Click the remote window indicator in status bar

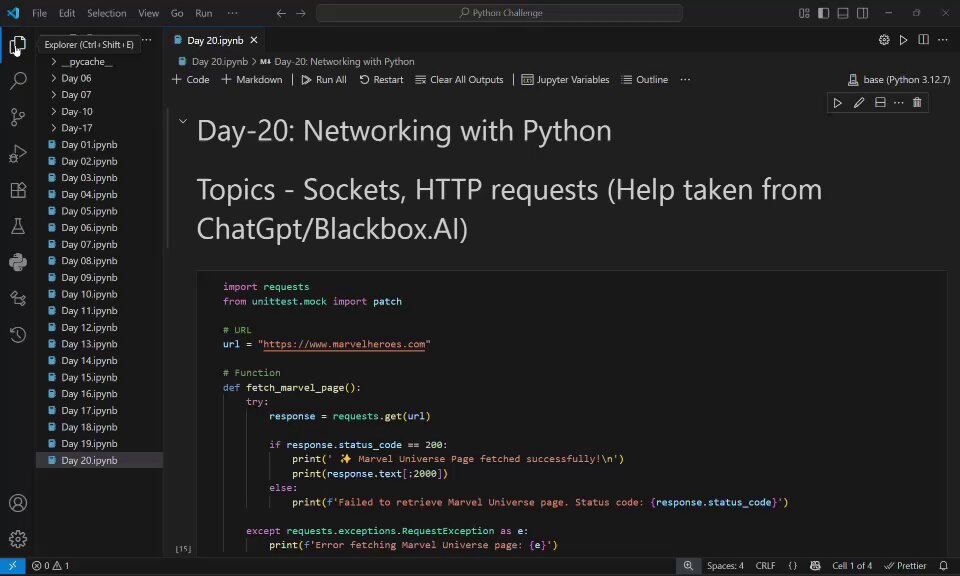(12, 566)
